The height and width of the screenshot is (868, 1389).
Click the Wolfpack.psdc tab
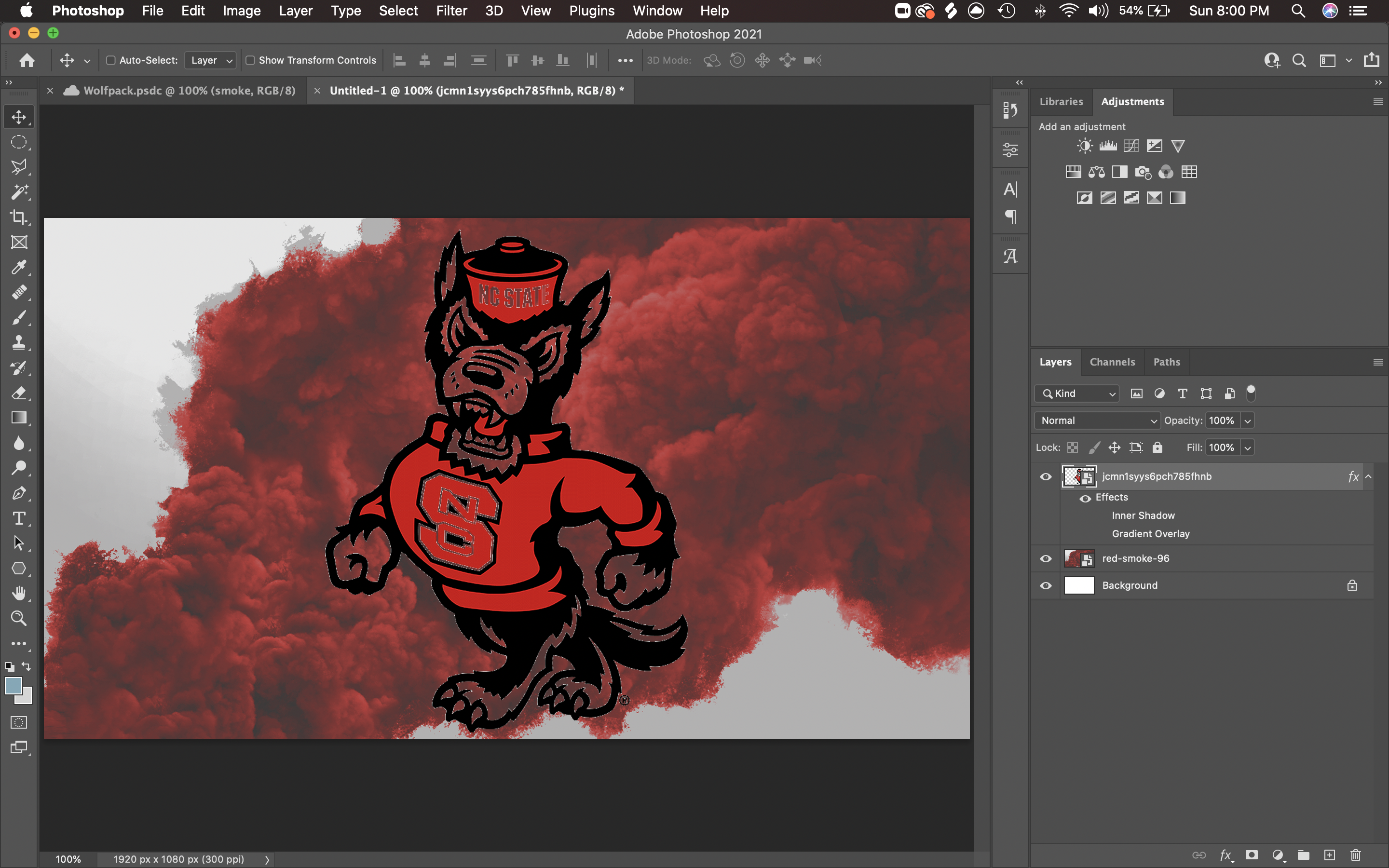(x=184, y=90)
